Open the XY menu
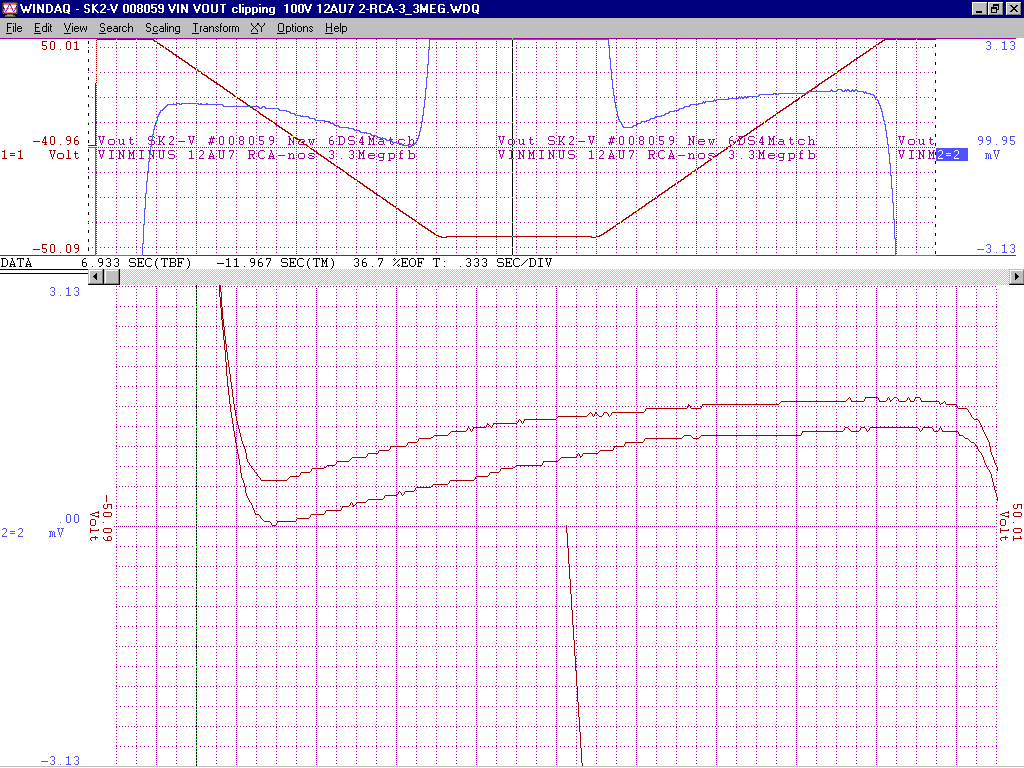This screenshot has width=1024, height=768. pyautogui.click(x=258, y=28)
